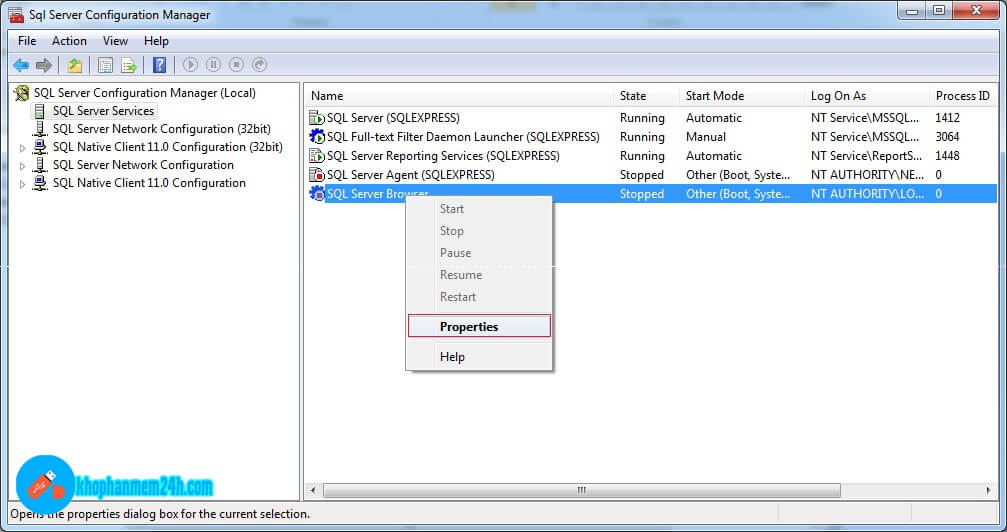Expand SQL Native Client 11.0 Configuration (32bit) node
The image size is (1007, 532).
[x=24, y=147]
